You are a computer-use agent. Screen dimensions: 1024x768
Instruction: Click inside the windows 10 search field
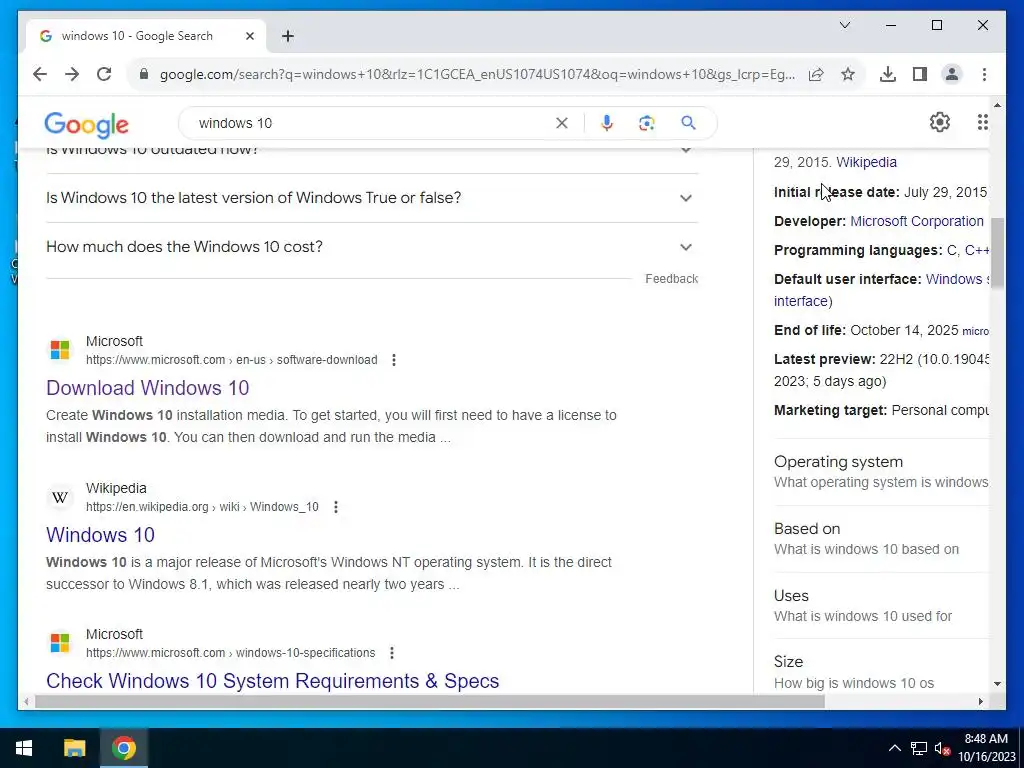[372, 123]
